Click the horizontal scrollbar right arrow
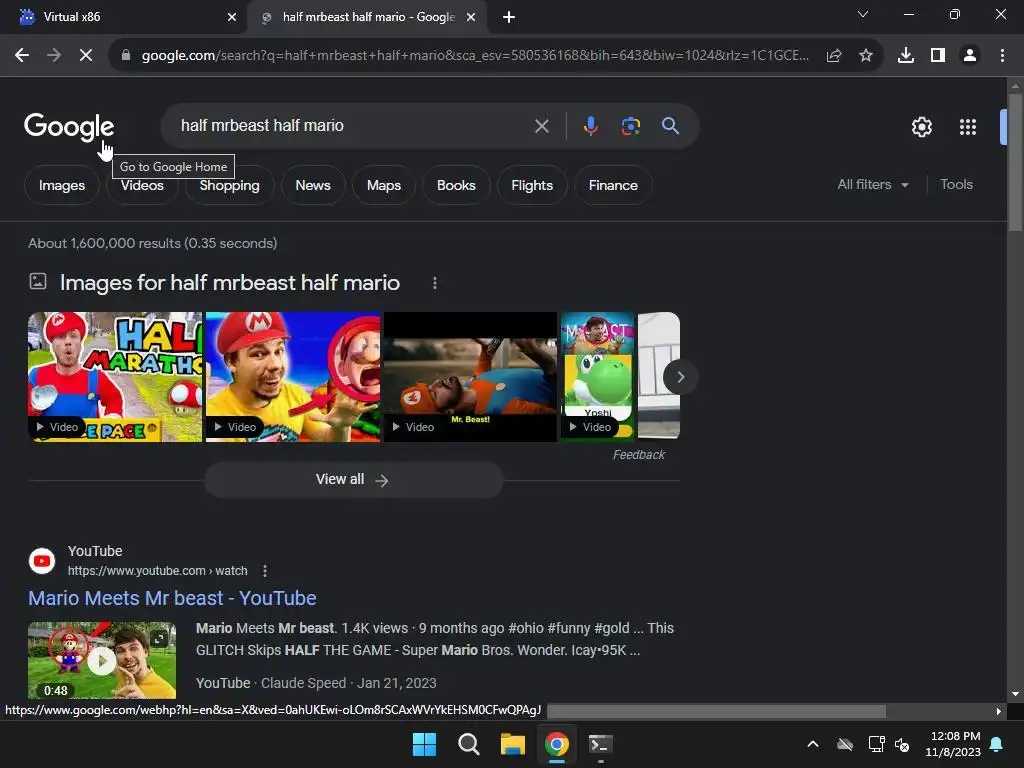 (999, 711)
